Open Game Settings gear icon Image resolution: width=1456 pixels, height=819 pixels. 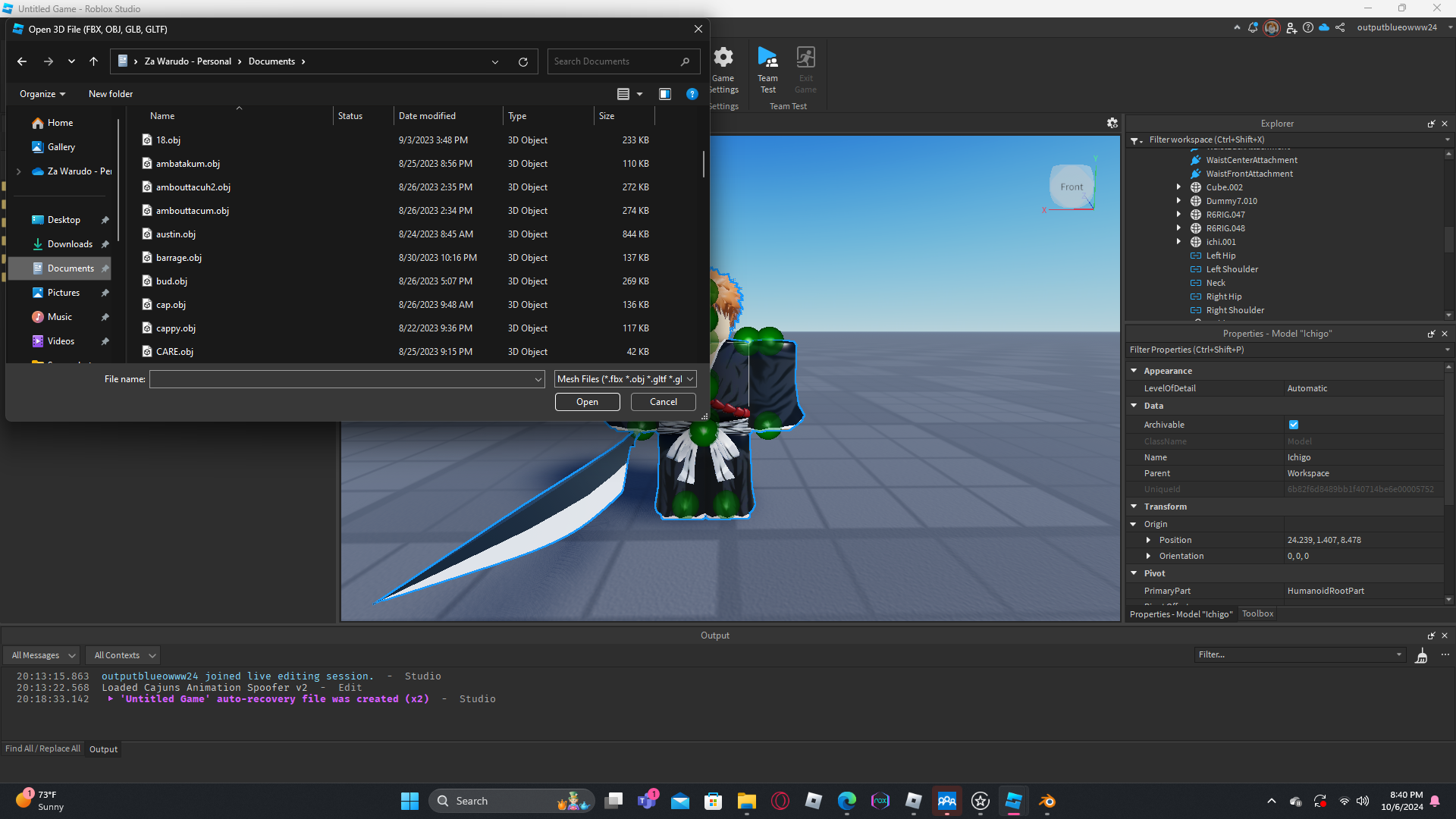[723, 58]
